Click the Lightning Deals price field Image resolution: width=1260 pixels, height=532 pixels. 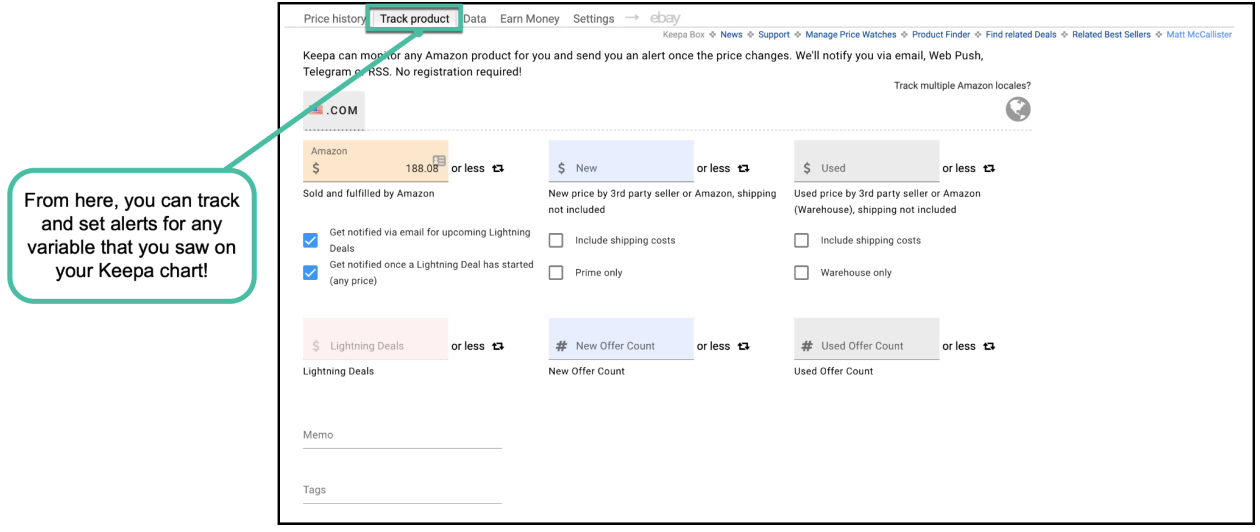[375, 339]
